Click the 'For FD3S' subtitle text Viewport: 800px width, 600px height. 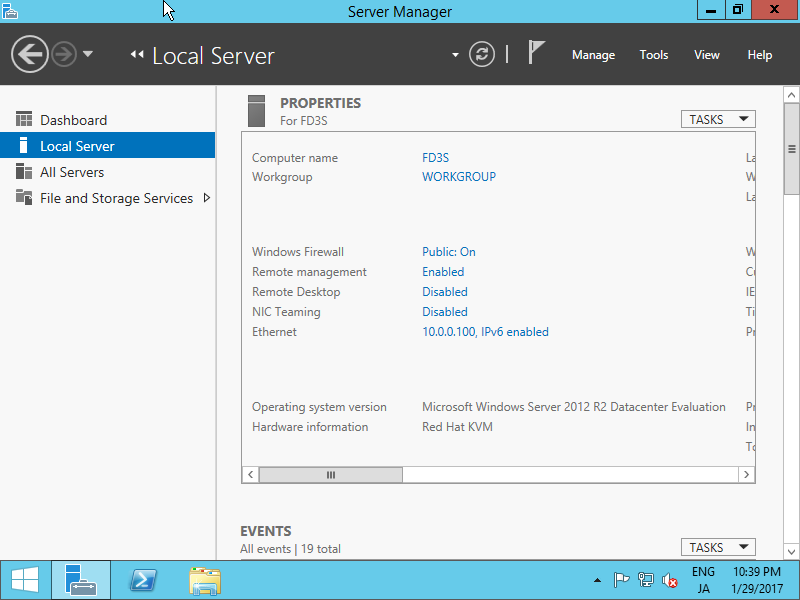(304, 121)
